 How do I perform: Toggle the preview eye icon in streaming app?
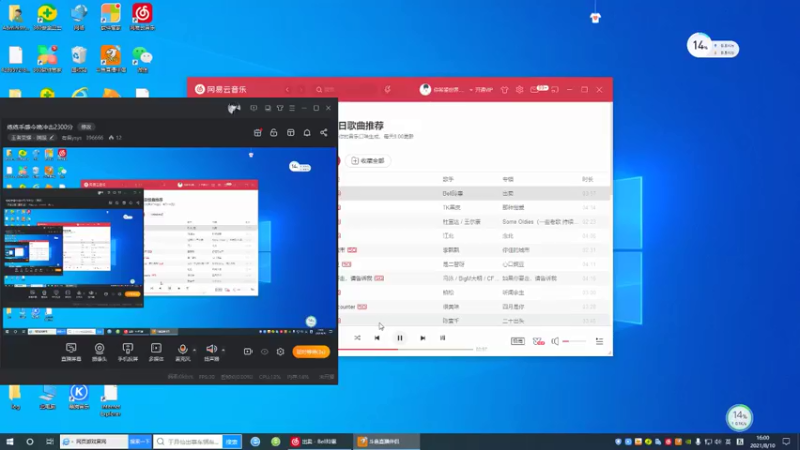[264, 352]
